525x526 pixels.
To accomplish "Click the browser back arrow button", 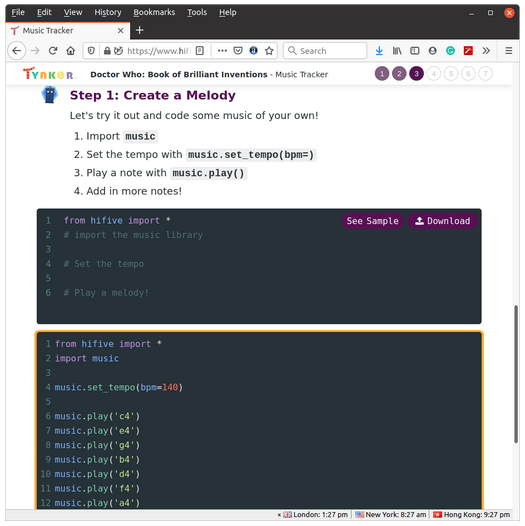I will [16, 51].
